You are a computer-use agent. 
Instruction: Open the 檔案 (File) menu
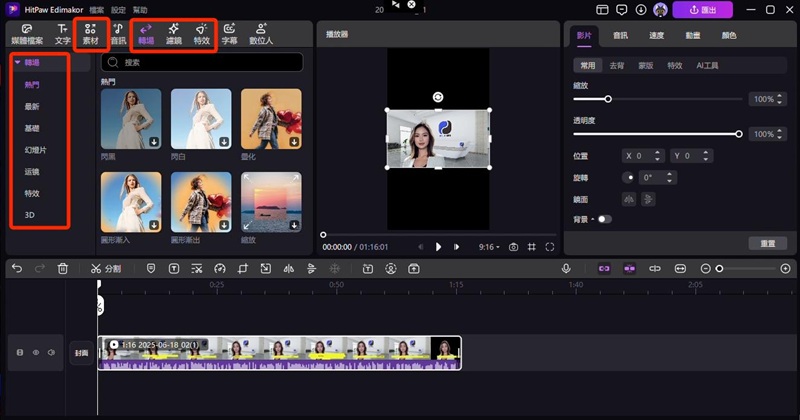click(97, 9)
